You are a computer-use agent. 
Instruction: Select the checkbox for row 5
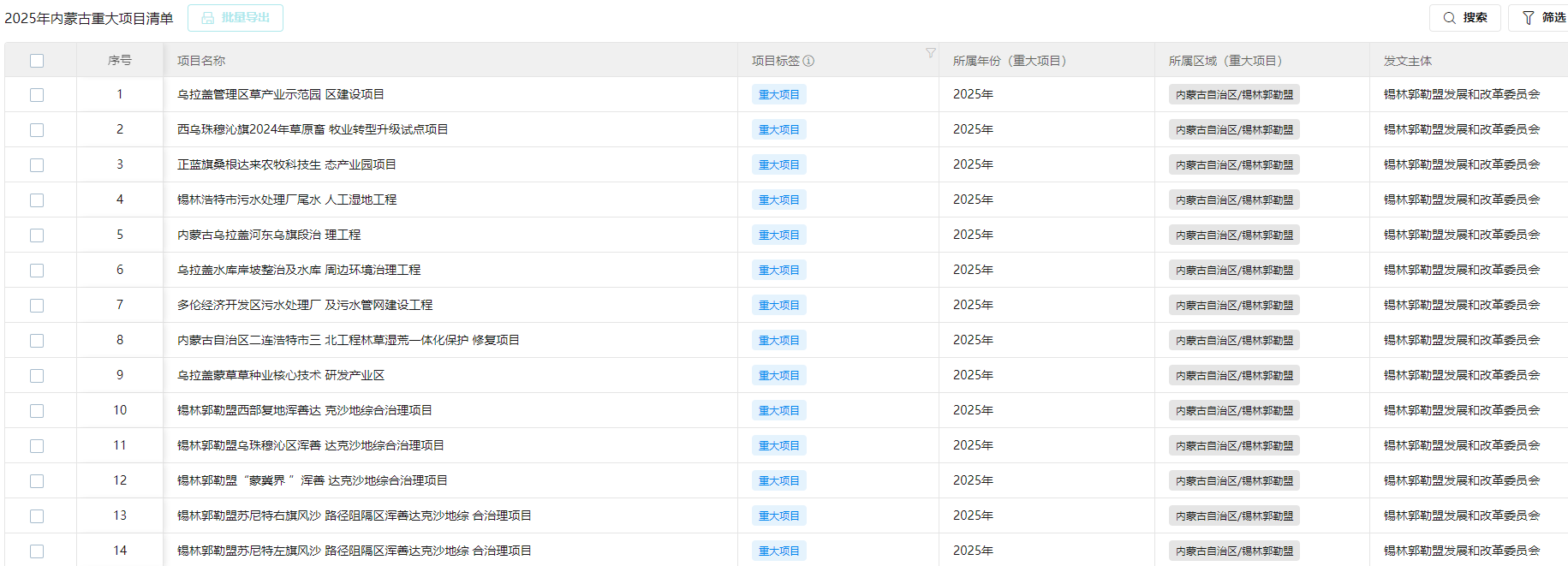pyautogui.click(x=37, y=235)
